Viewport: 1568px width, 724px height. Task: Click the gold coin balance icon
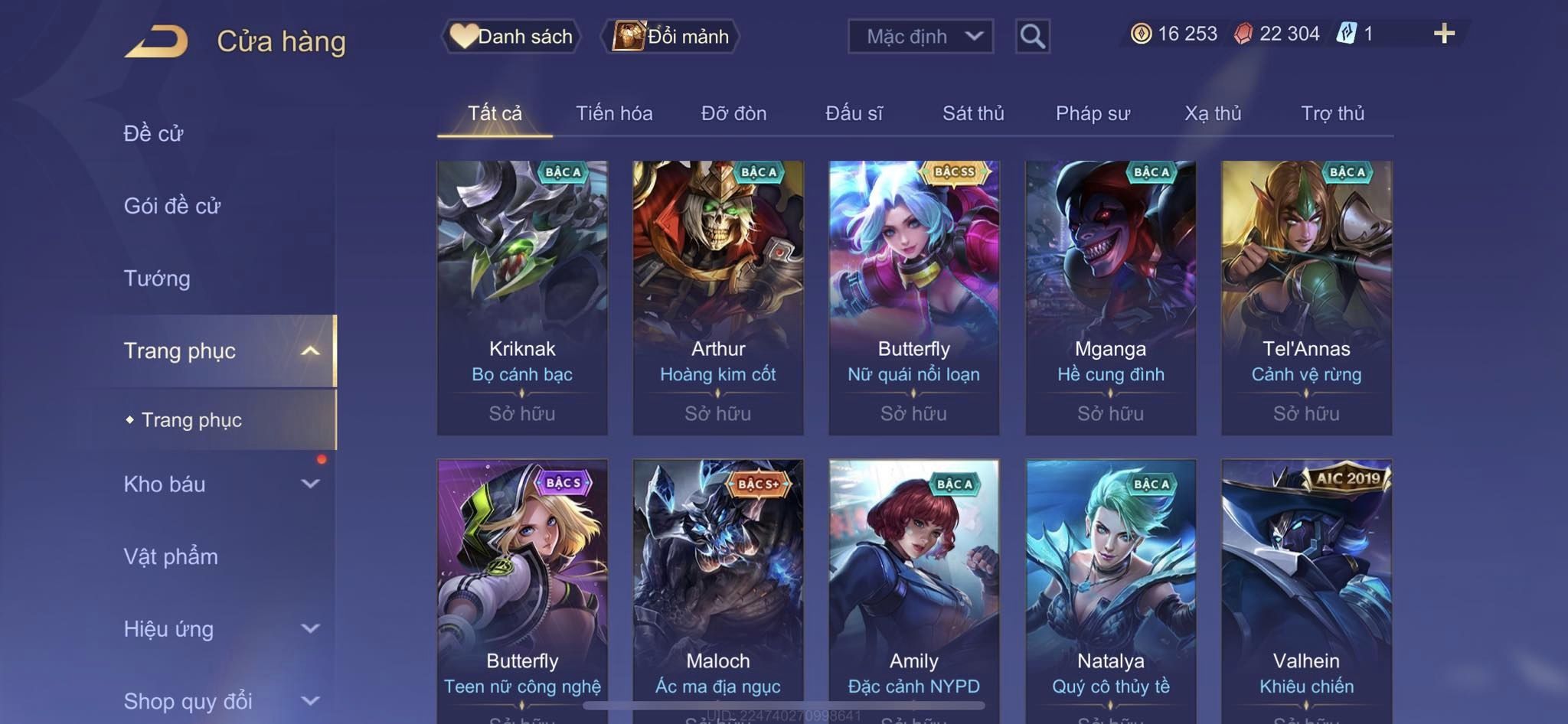(1141, 34)
